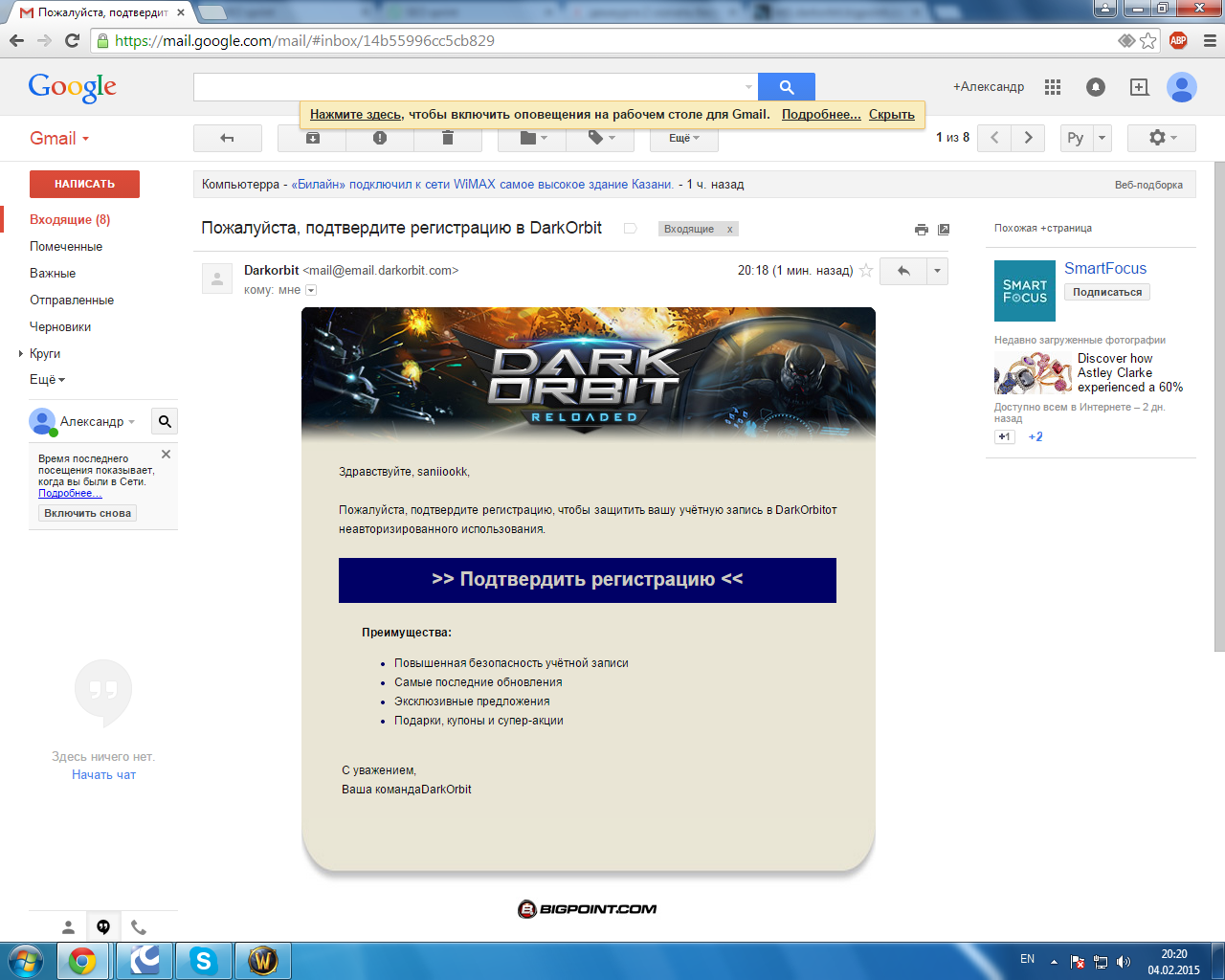1225x980 pixels.
Task: Remove the Входящие label with x
Action: pos(729,230)
